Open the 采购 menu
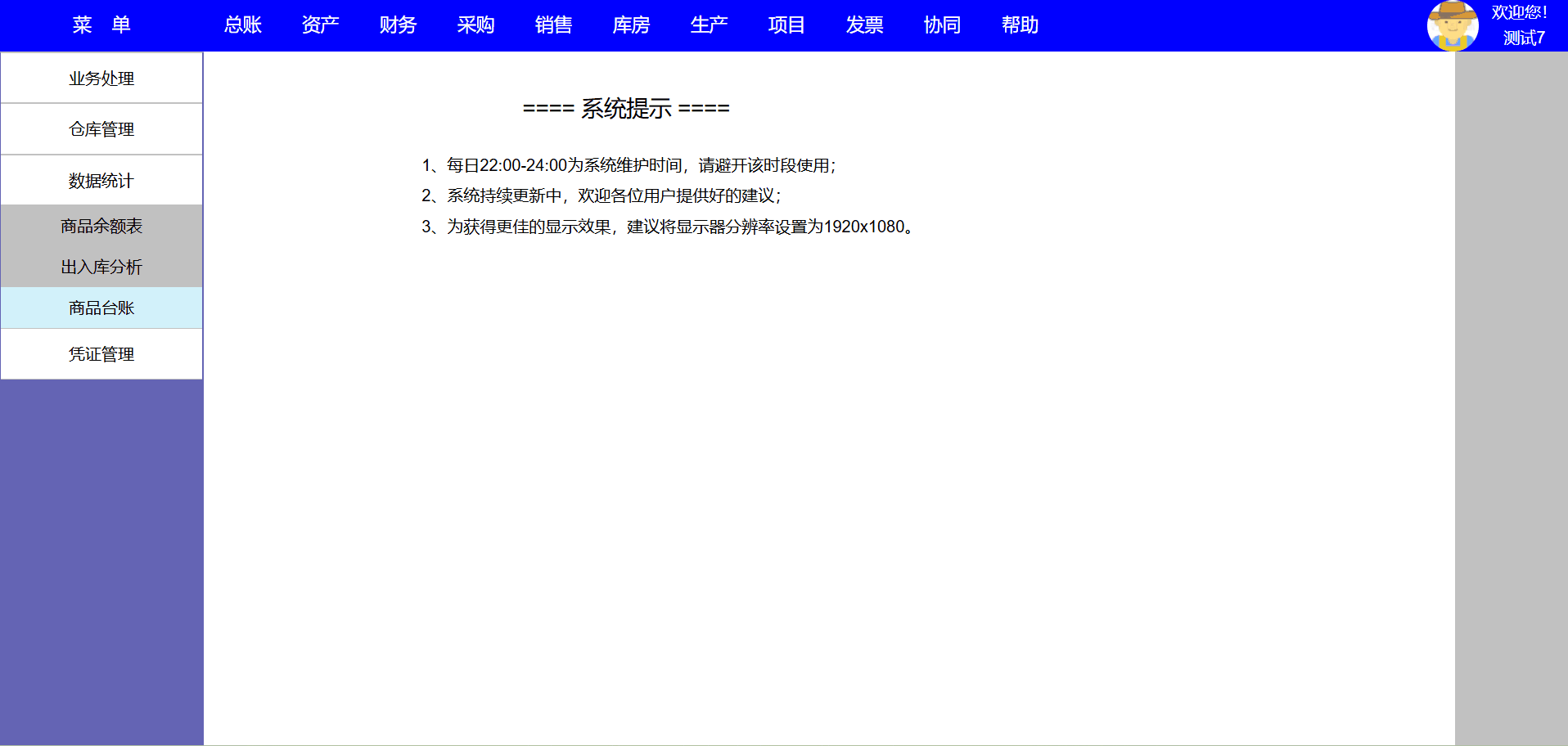This screenshot has height=746, width=1568. 475,25
